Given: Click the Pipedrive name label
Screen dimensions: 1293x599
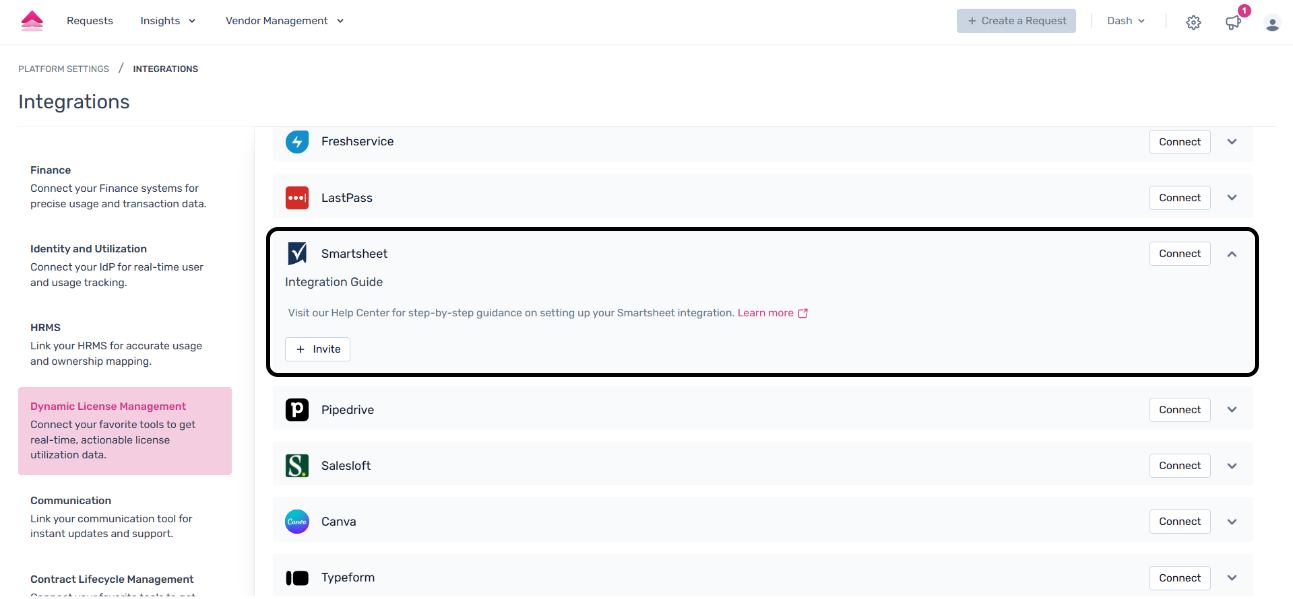Looking at the screenshot, I should [347, 410].
